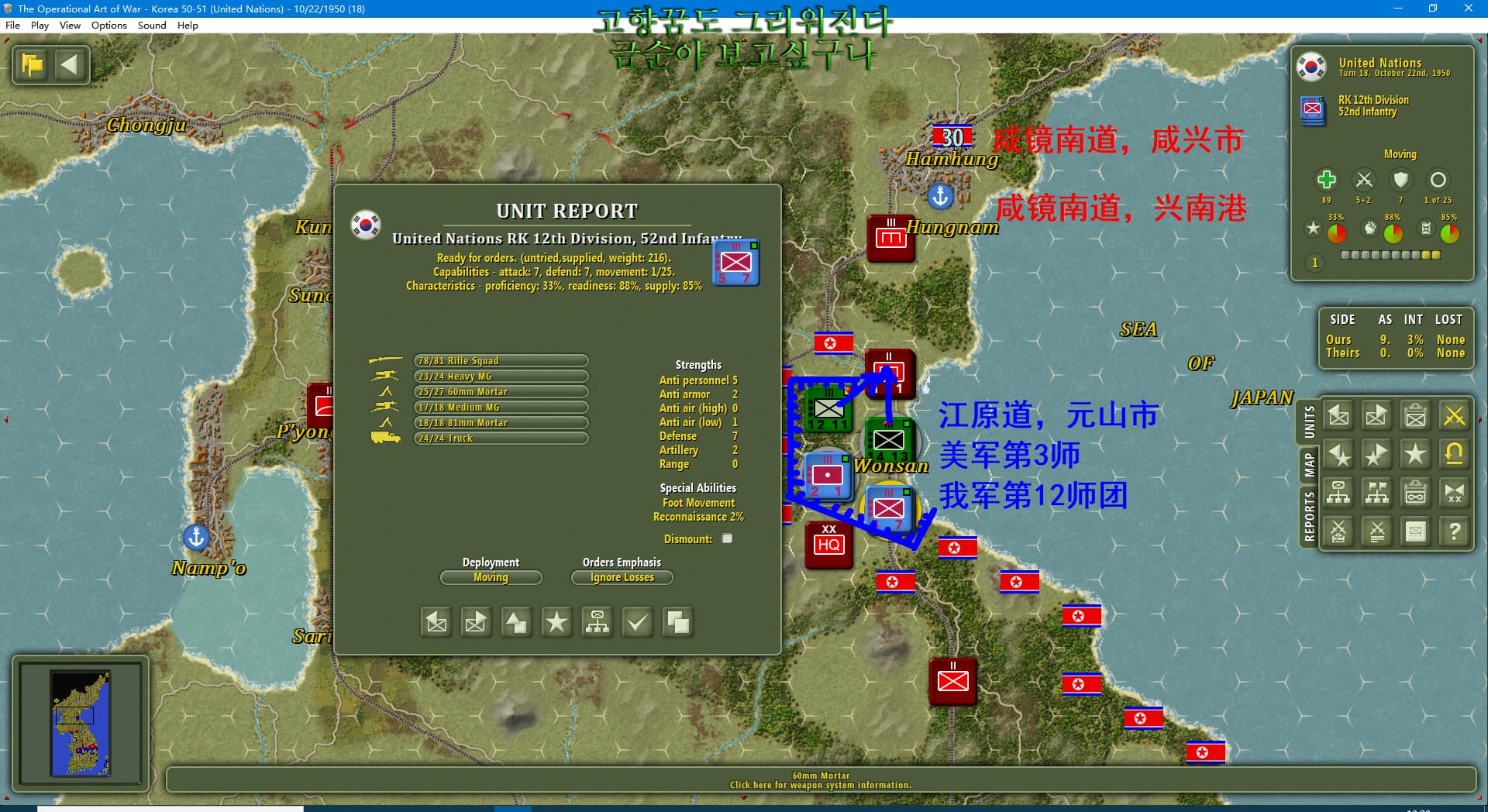Click the yellow undo U-turn arrow icon
The image size is (1488, 812).
click(1454, 454)
